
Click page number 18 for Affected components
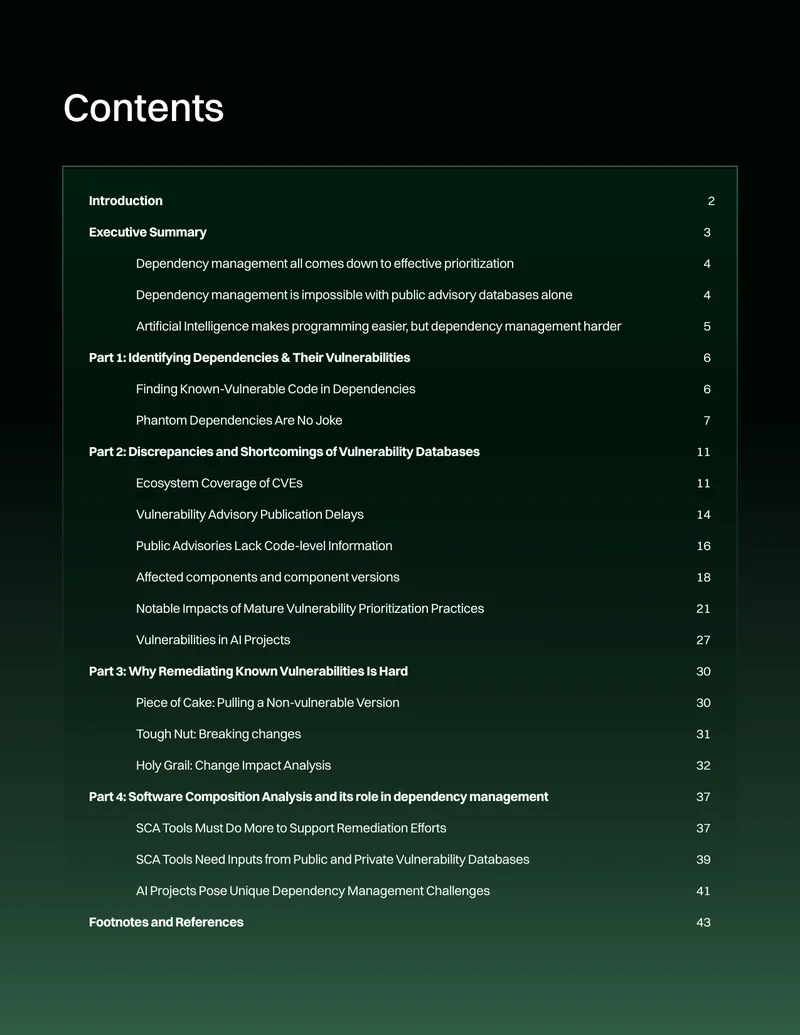pyautogui.click(x=704, y=577)
